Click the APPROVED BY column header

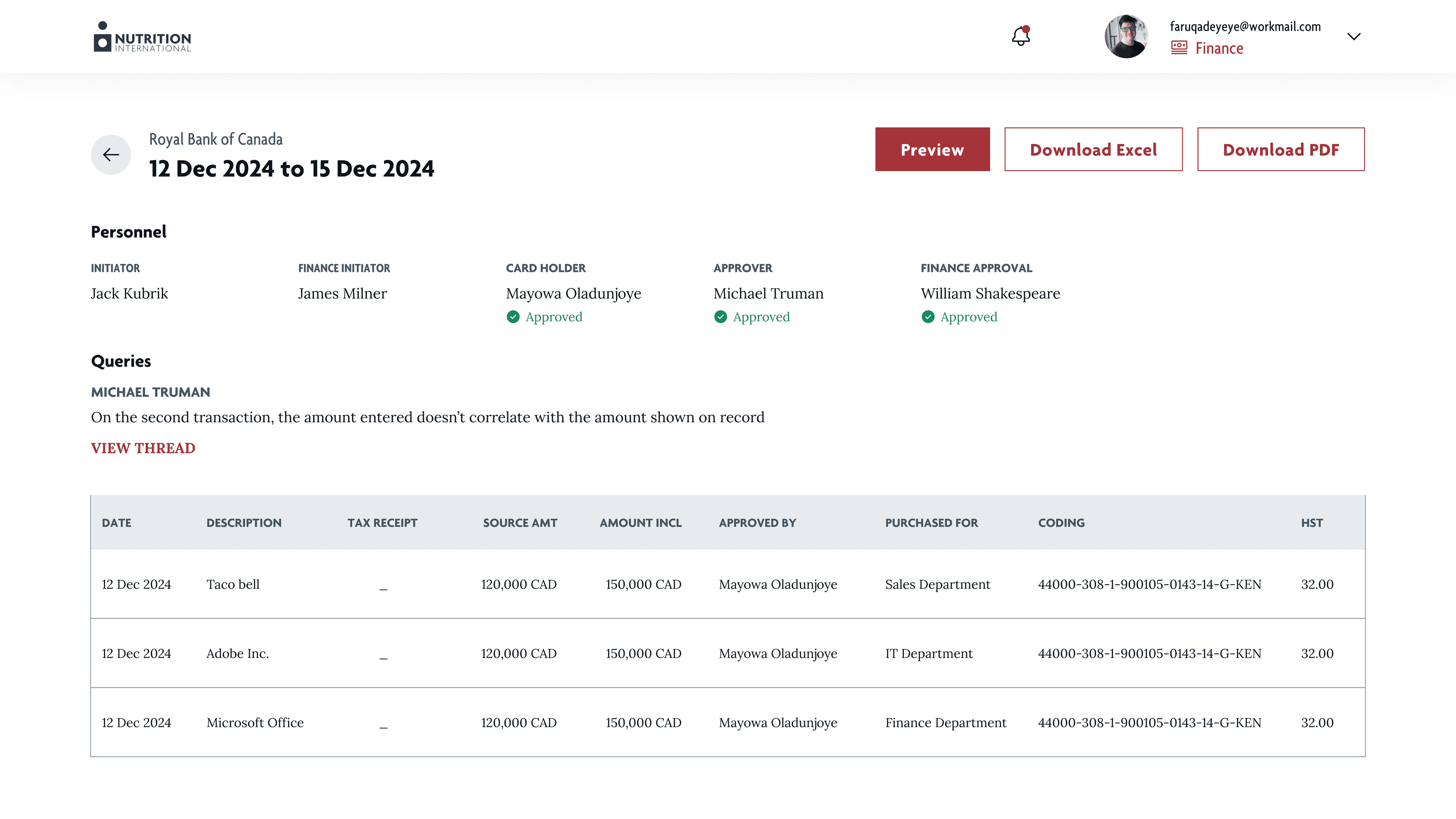click(758, 523)
